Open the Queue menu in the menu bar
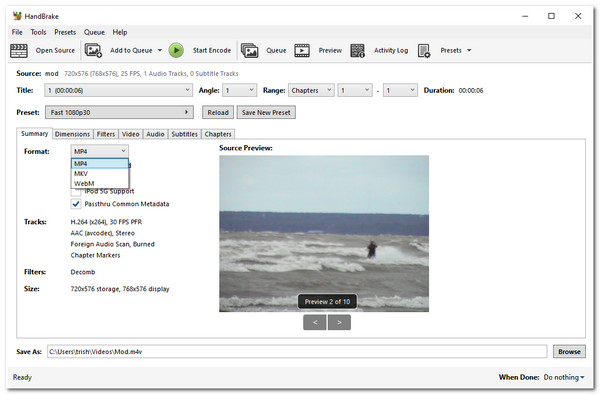 94,32
